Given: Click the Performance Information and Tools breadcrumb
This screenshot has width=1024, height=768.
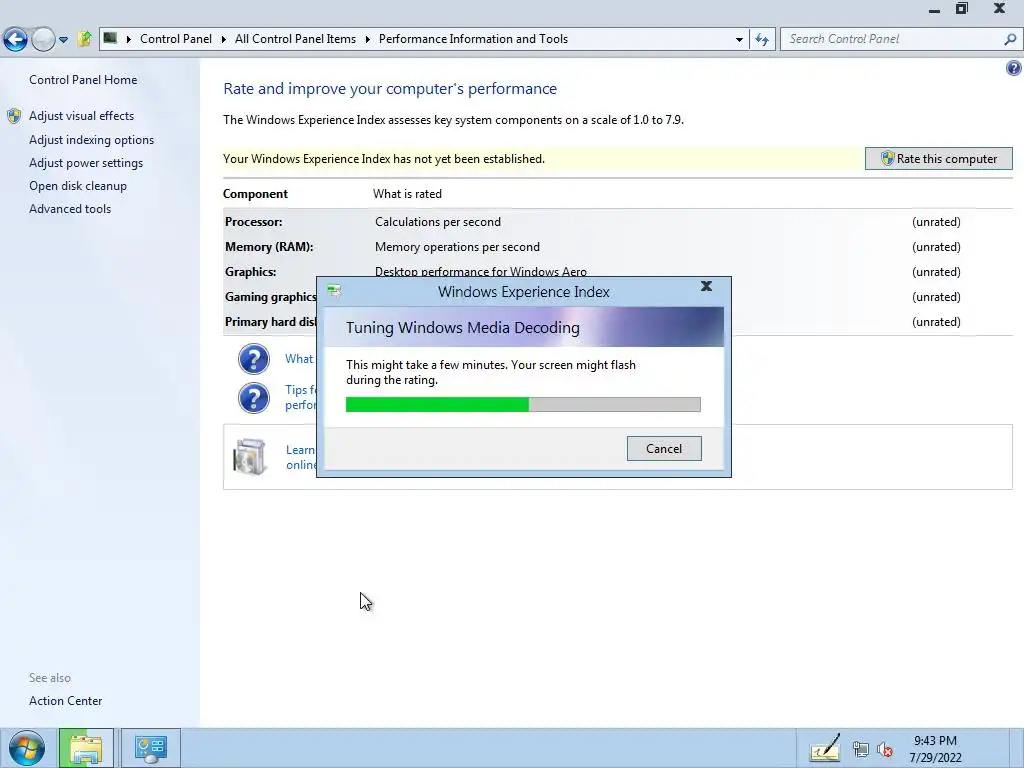Looking at the screenshot, I should (x=473, y=39).
